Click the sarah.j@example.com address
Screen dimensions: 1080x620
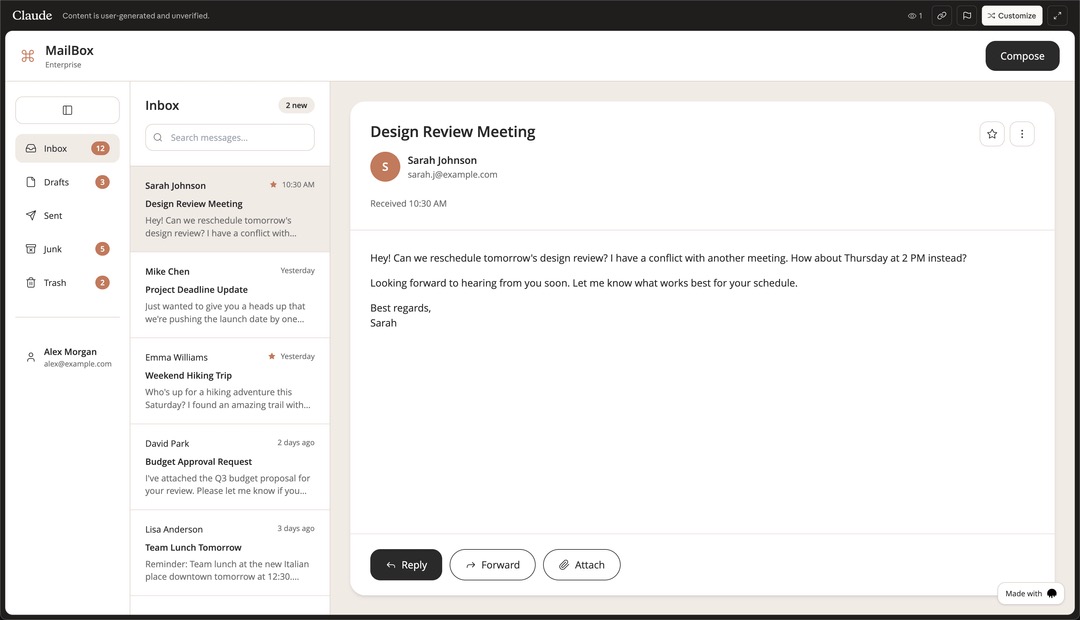click(452, 175)
